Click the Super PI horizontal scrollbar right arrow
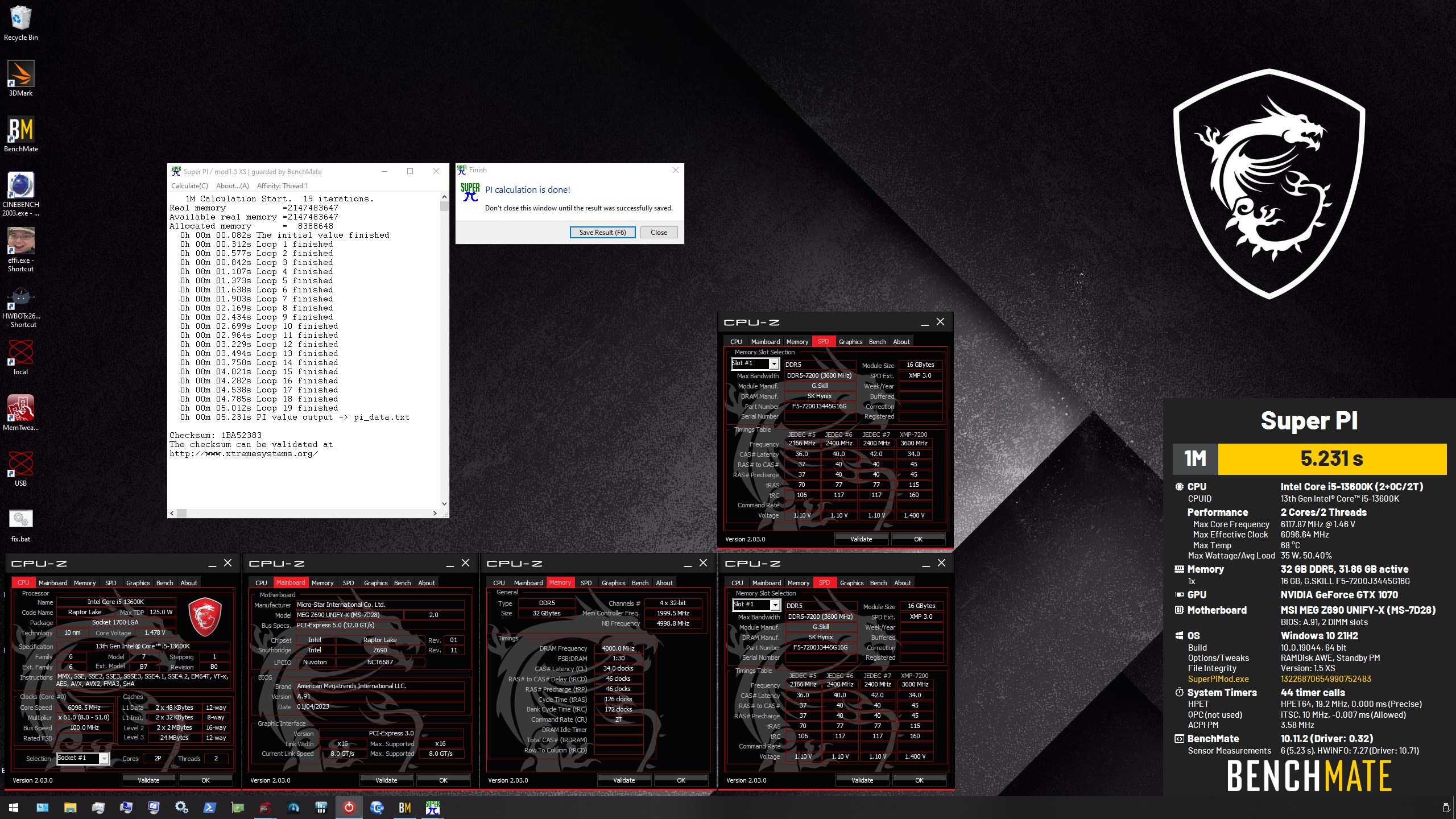Screen dimensions: 1456x819 click(x=435, y=513)
